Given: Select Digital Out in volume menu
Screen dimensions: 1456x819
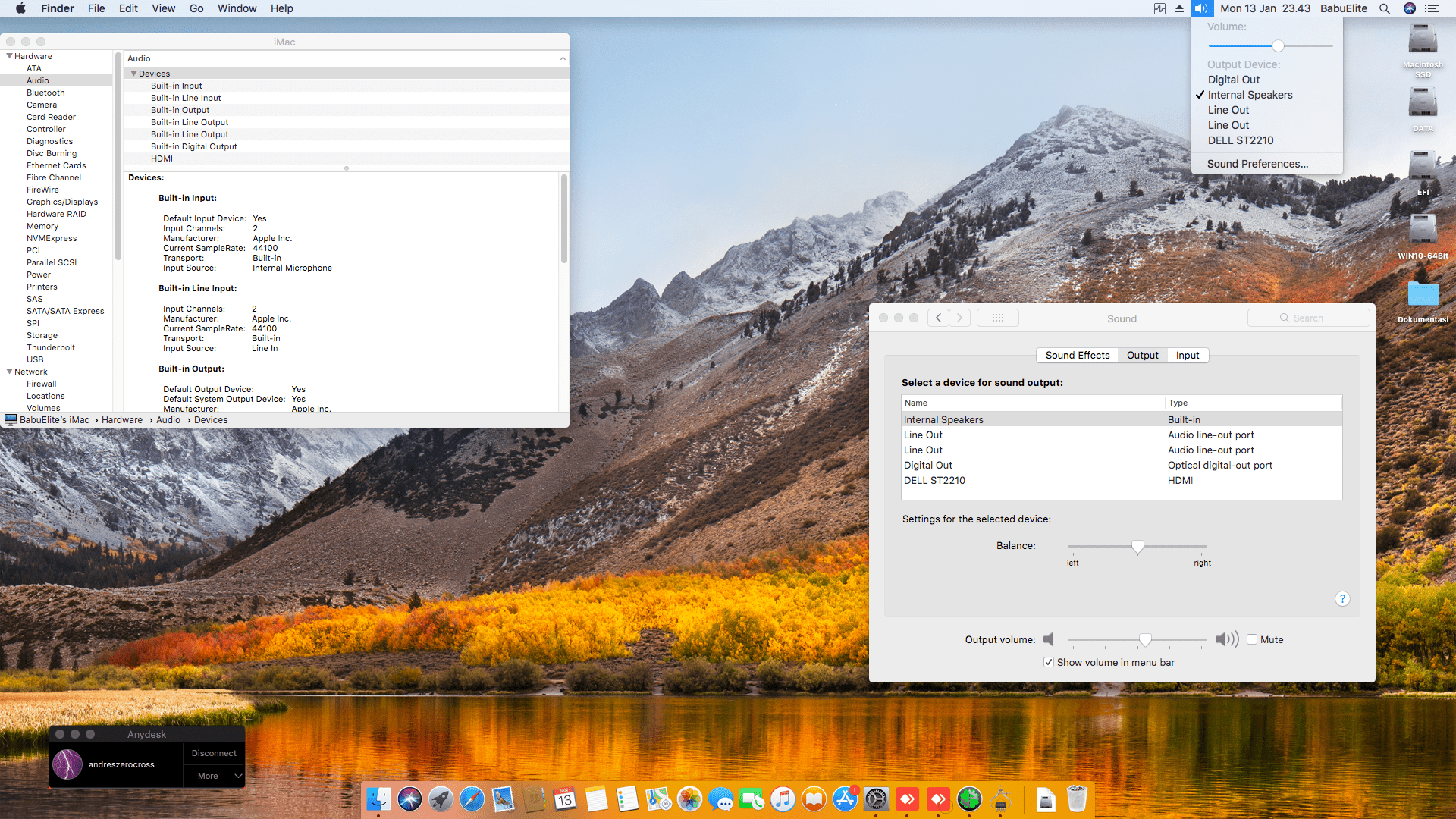Looking at the screenshot, I should pyautogui.click(x=1233, y=80).
